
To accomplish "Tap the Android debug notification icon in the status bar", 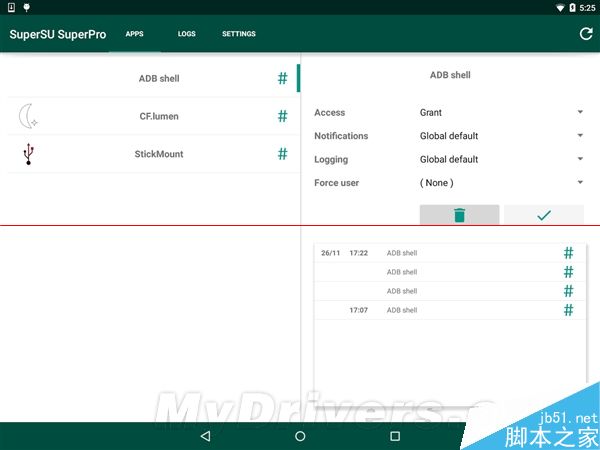I will click(x=26, y=7).
